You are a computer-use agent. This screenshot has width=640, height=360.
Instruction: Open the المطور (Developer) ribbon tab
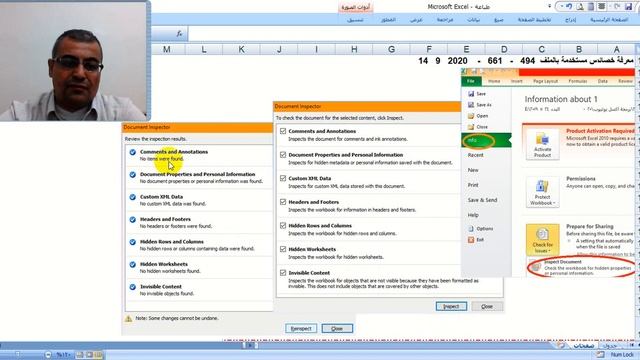[388, 20]
